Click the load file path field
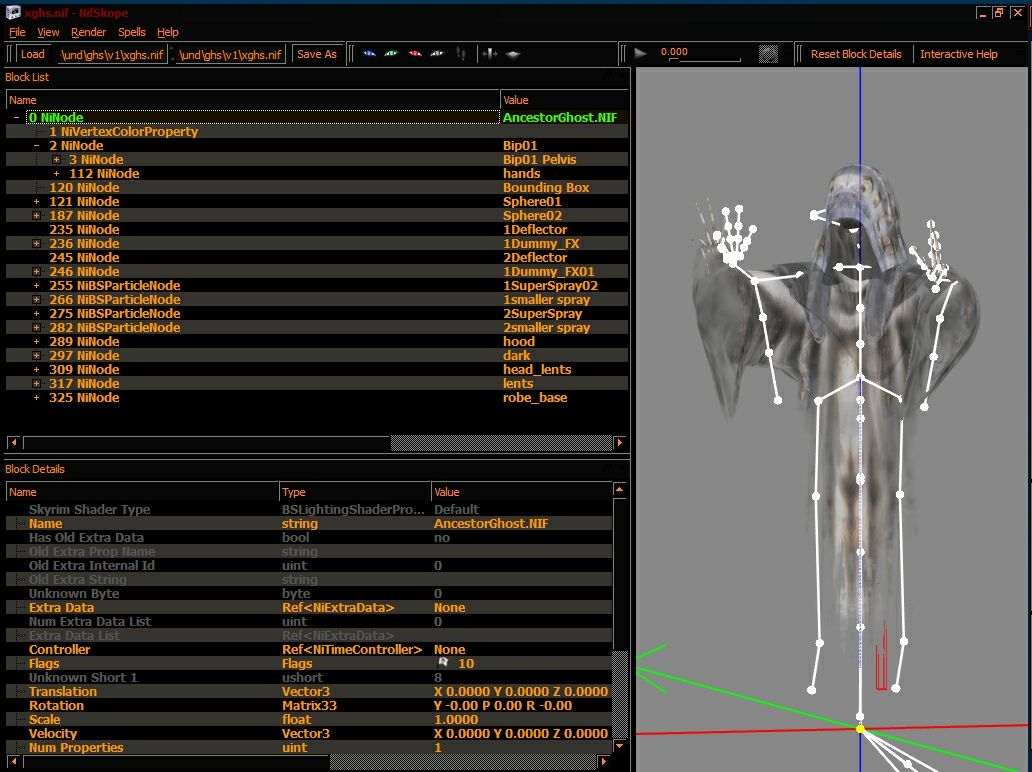1032x772 pixels. pos(111,54)
